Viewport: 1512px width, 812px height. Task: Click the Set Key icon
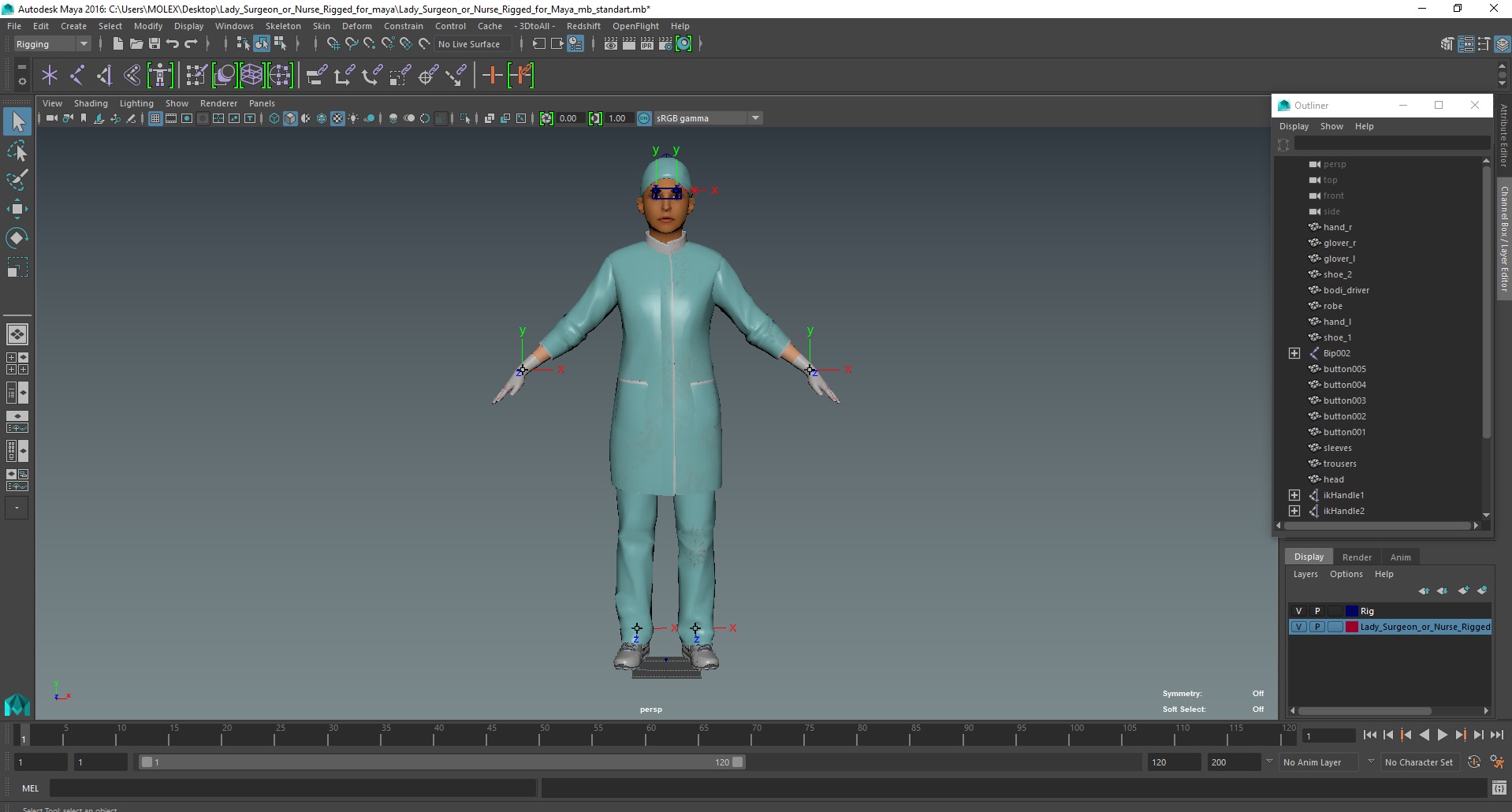[493, 76]
